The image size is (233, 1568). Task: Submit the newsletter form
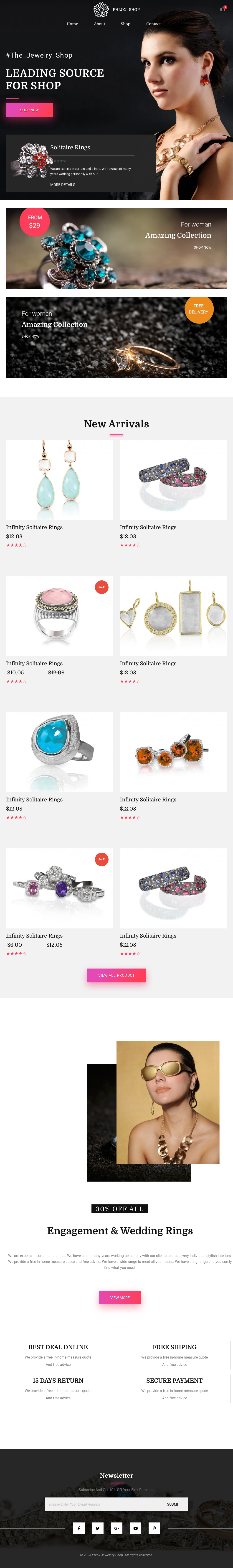pos(173,1504)
